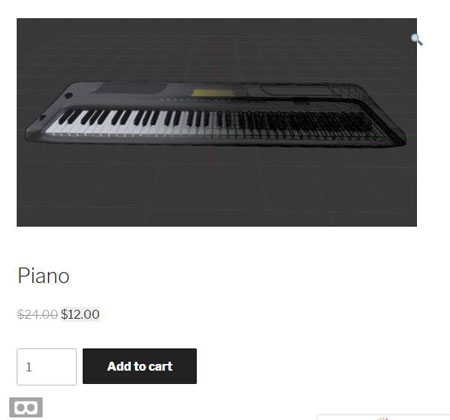Click the magnifying glass zoom icon

[x=416, y=40]
